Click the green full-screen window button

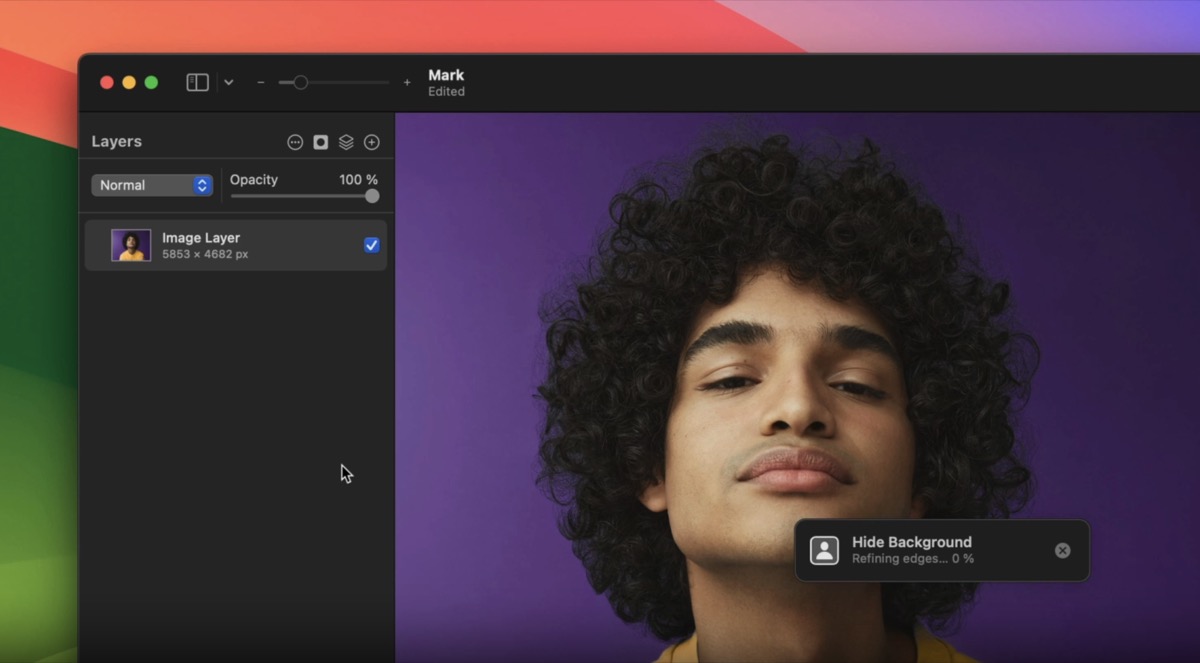[151, 83]
